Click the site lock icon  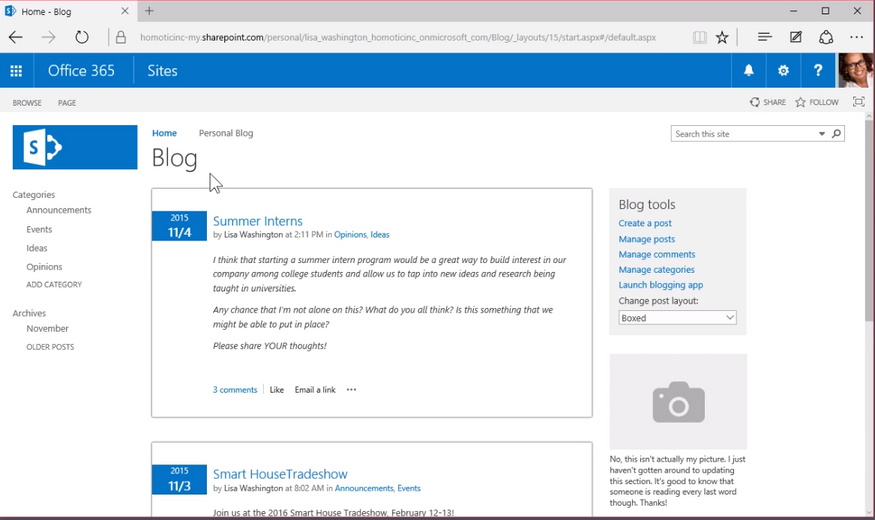click(121, 37)
